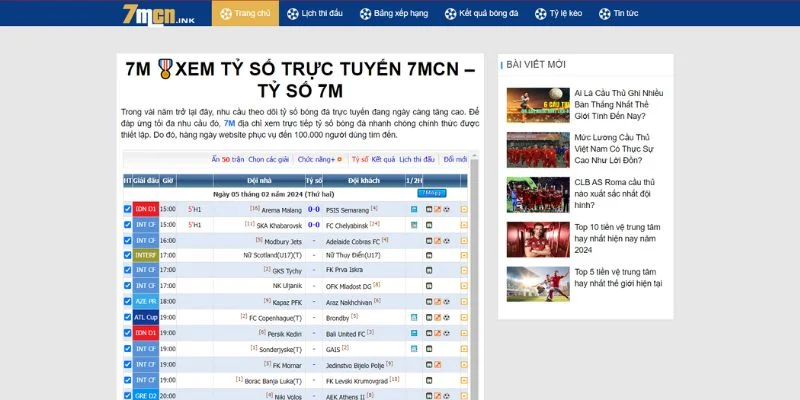Open odds icon in Kapaz PFK row
Image resolution: width=800 pixels, height=400 pixels.
(x=437, y=302)
